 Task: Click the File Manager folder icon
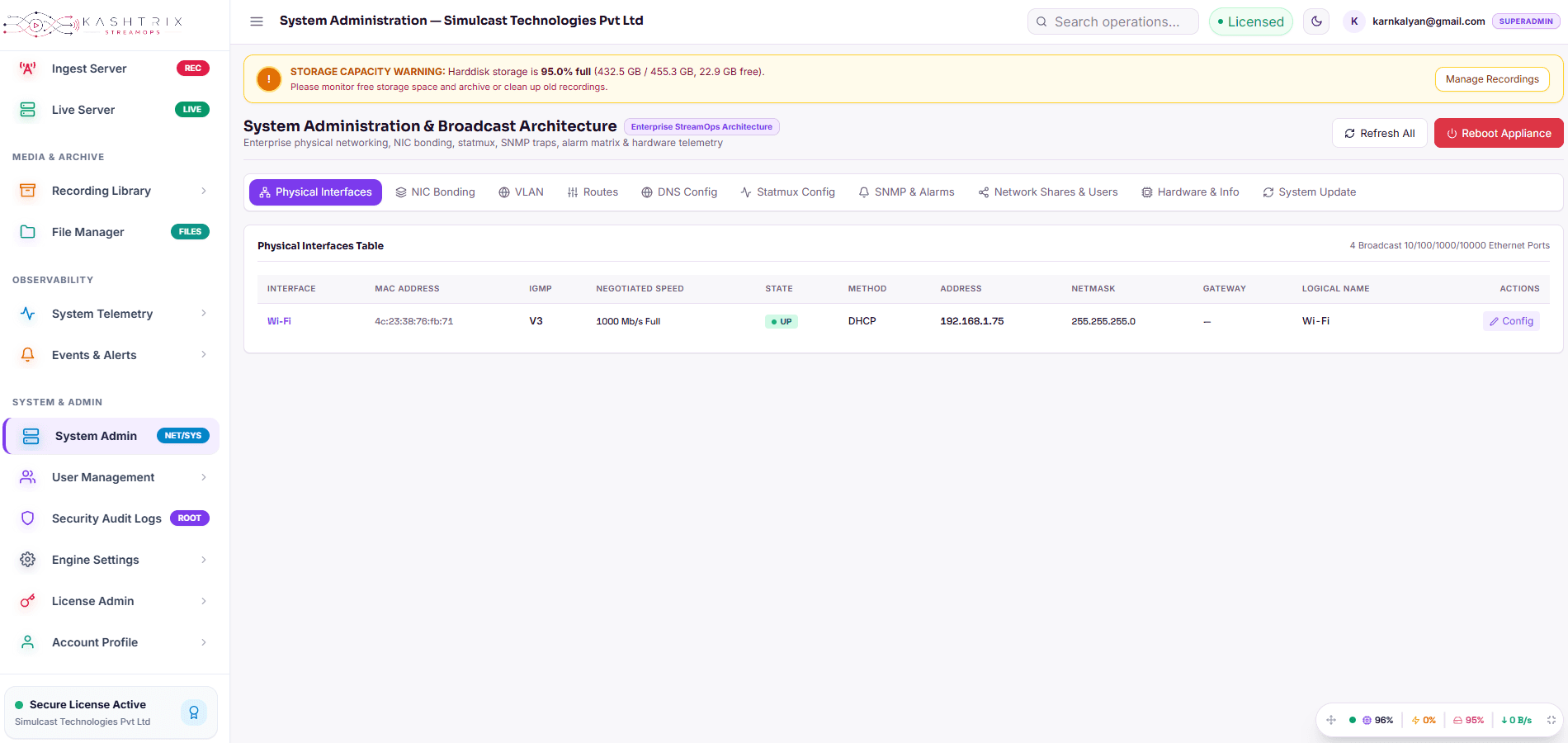[28, 232]
